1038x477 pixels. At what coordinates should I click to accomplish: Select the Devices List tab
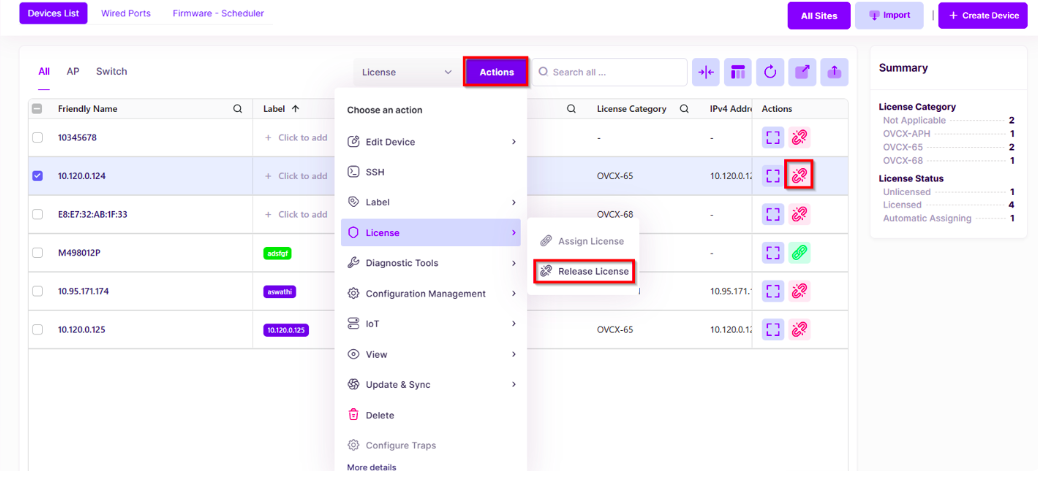click(54, 13)
